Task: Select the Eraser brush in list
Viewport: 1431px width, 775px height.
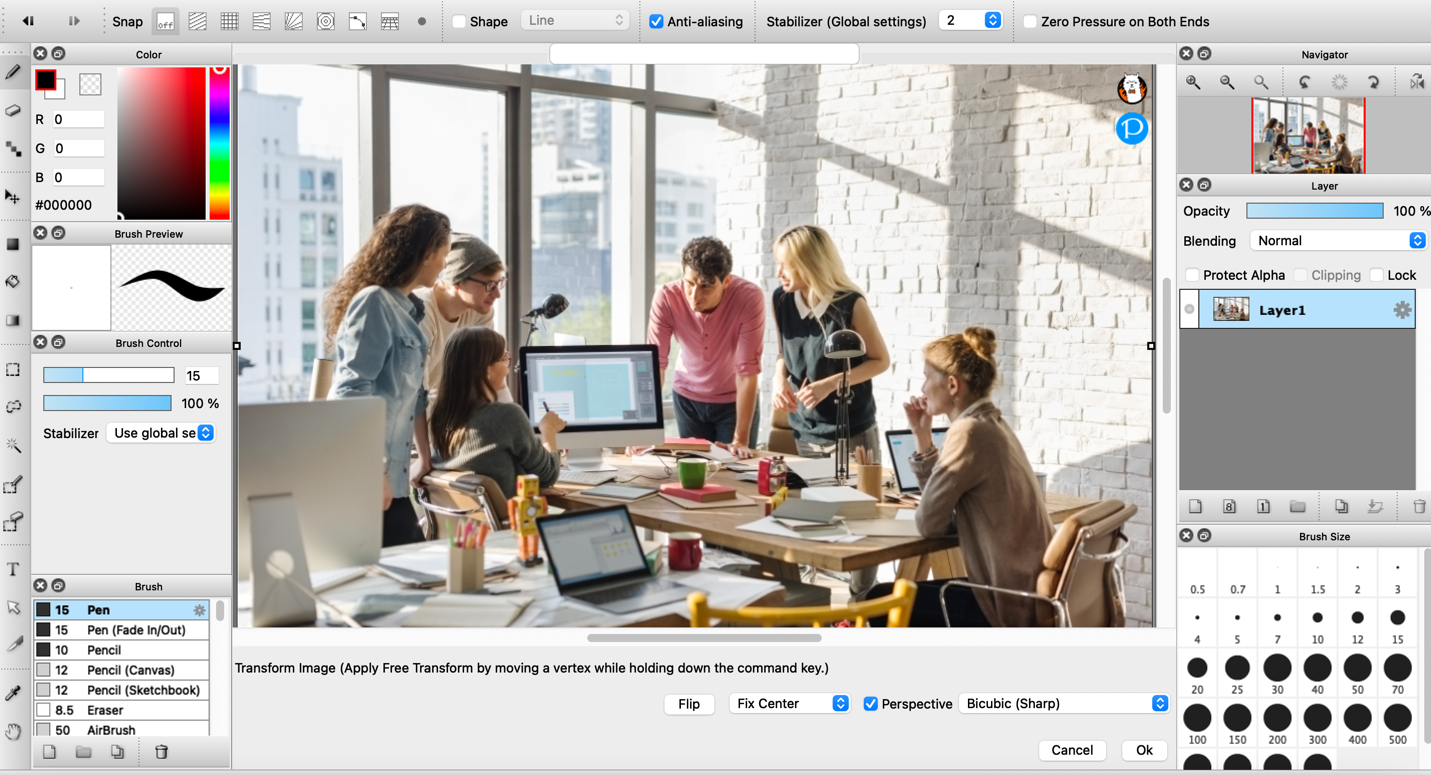Action: (x=121, y=710)
